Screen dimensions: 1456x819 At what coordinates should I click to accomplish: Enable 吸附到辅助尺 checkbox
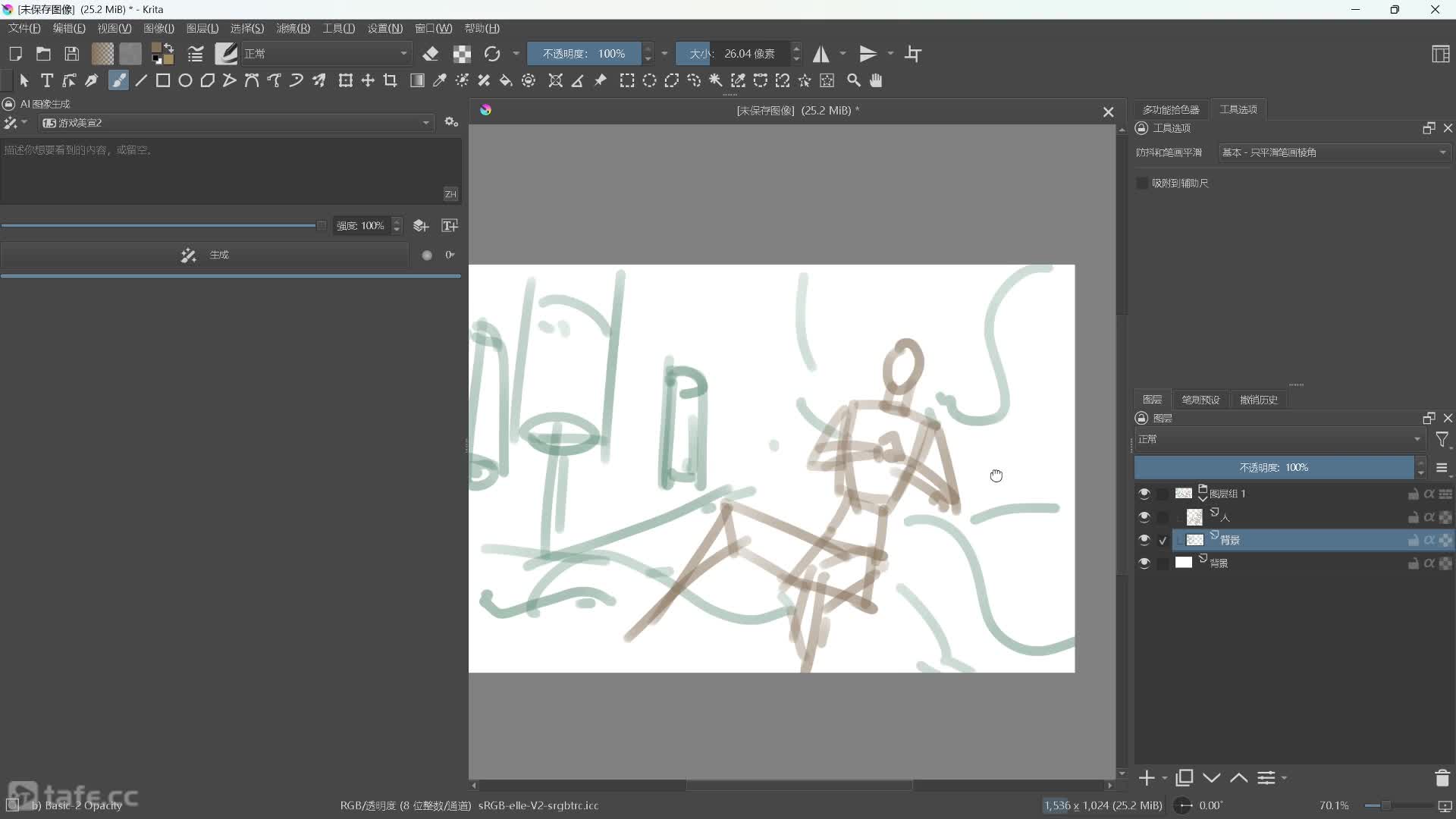pyautogui.click(x=1142, y=184)
